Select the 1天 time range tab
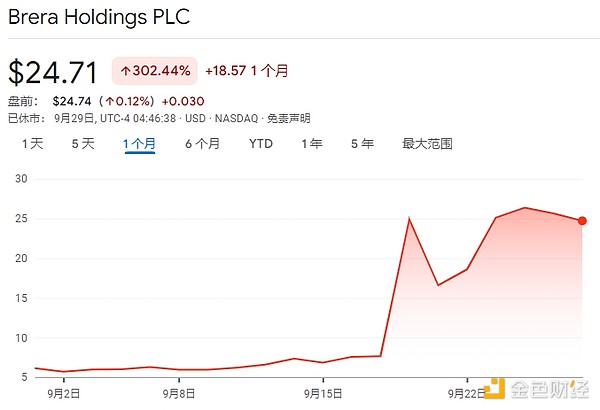This screenshot has width=600, height=410. coord(33,144)
